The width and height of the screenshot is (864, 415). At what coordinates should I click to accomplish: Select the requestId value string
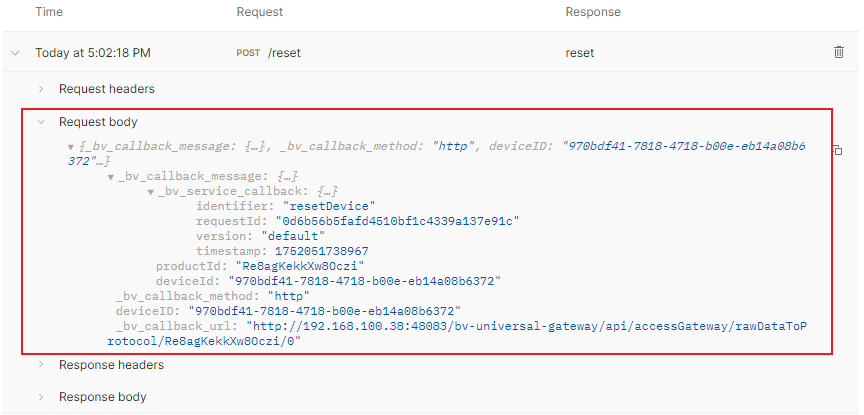click(398, 221)
